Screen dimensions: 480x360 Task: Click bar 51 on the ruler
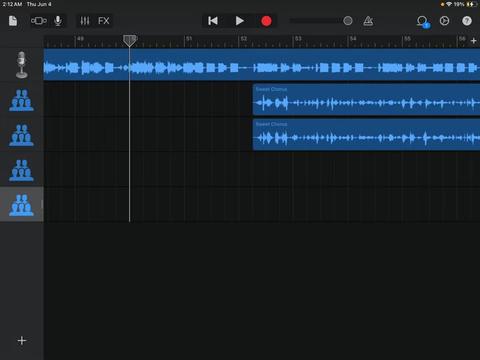coord(189,39)
